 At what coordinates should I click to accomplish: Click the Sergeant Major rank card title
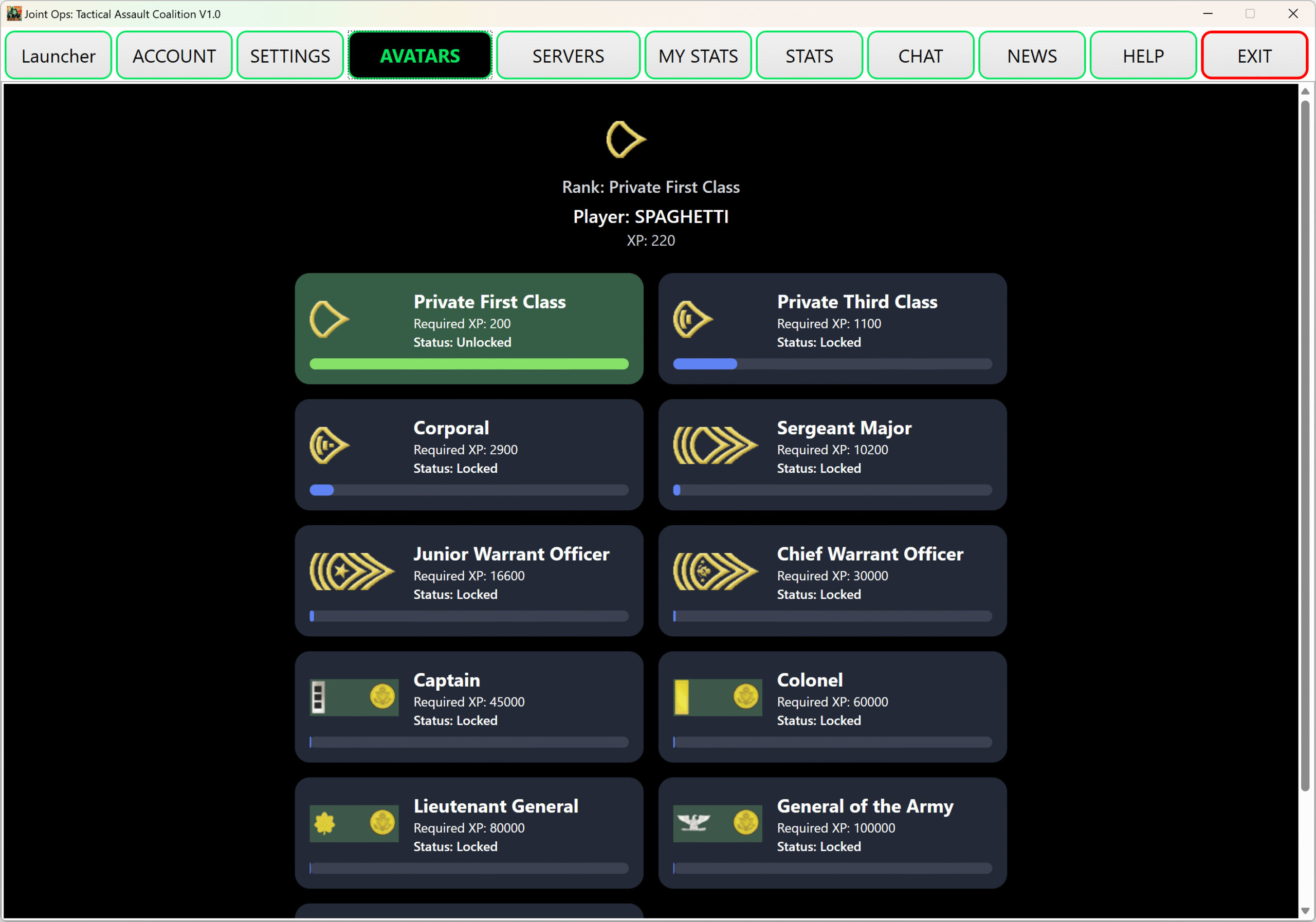pos(844,428)
